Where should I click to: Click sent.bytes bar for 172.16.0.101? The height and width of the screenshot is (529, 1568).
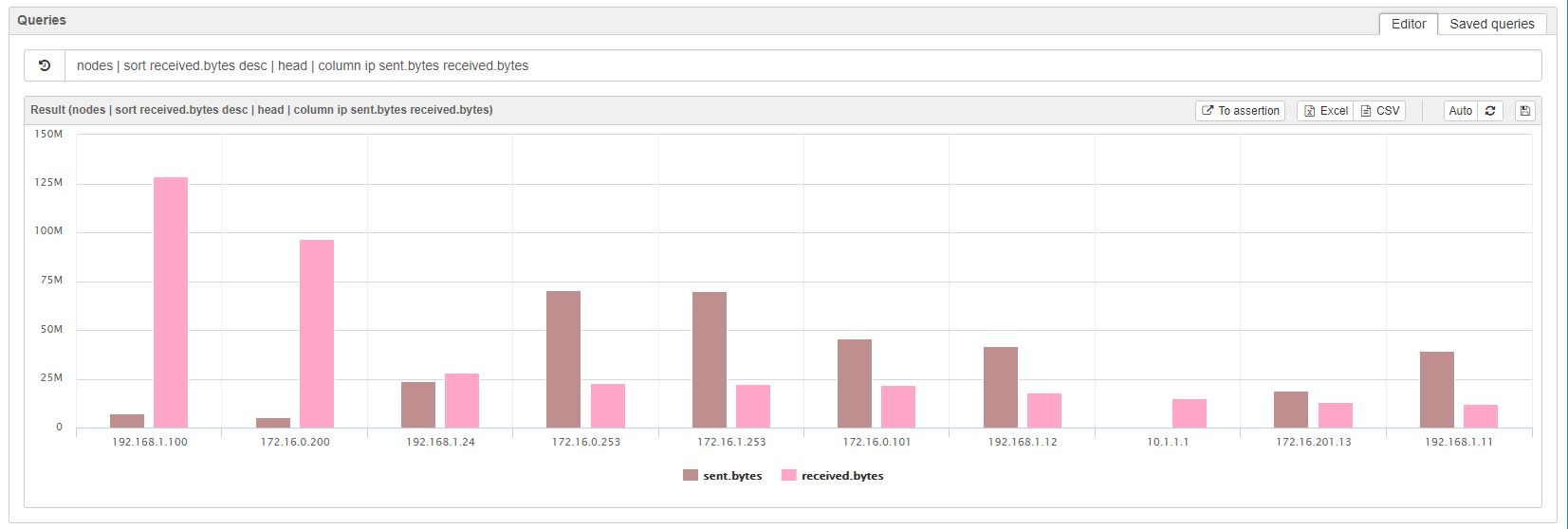[855, 383]
